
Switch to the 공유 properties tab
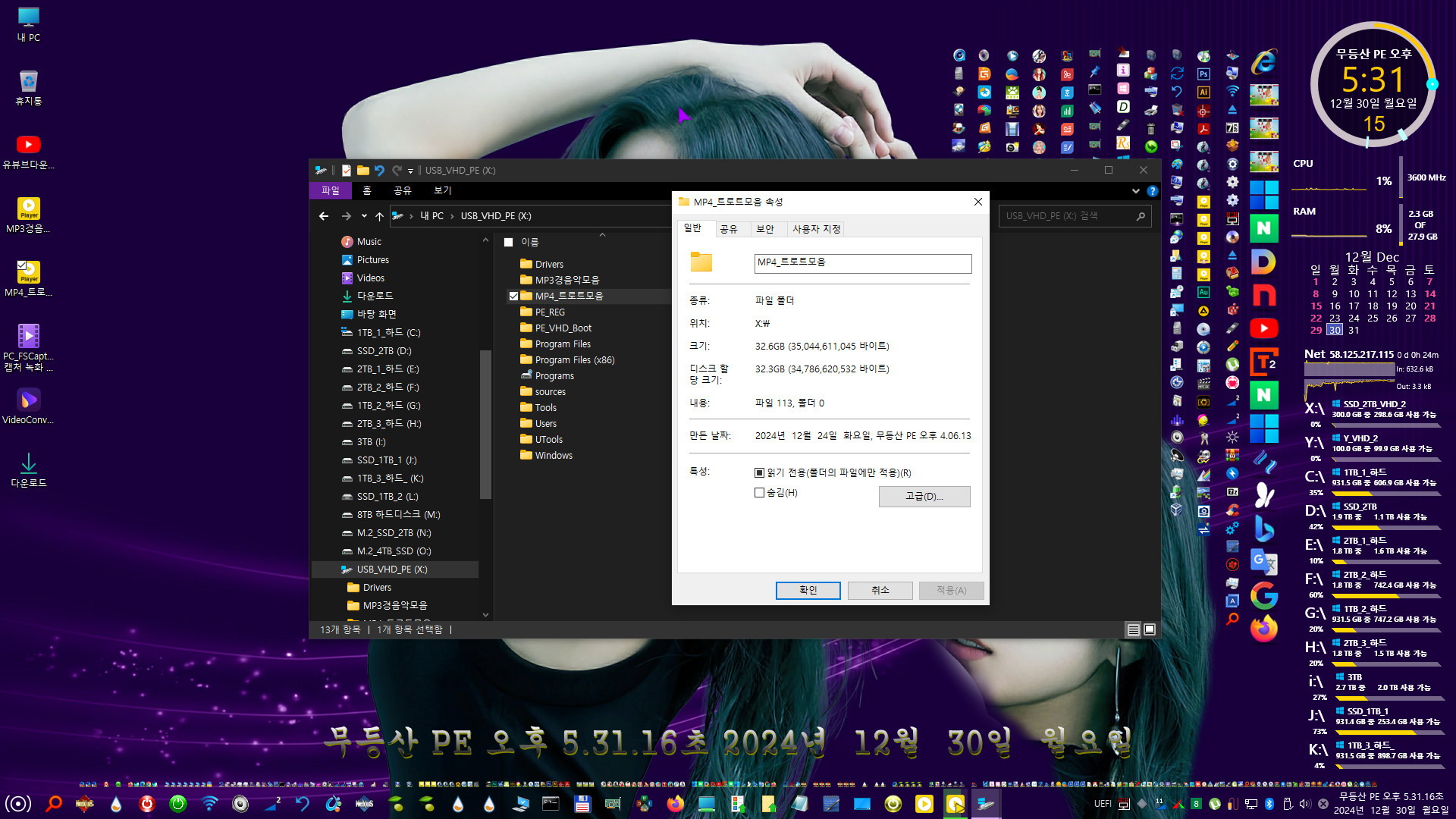pos(729,229)
